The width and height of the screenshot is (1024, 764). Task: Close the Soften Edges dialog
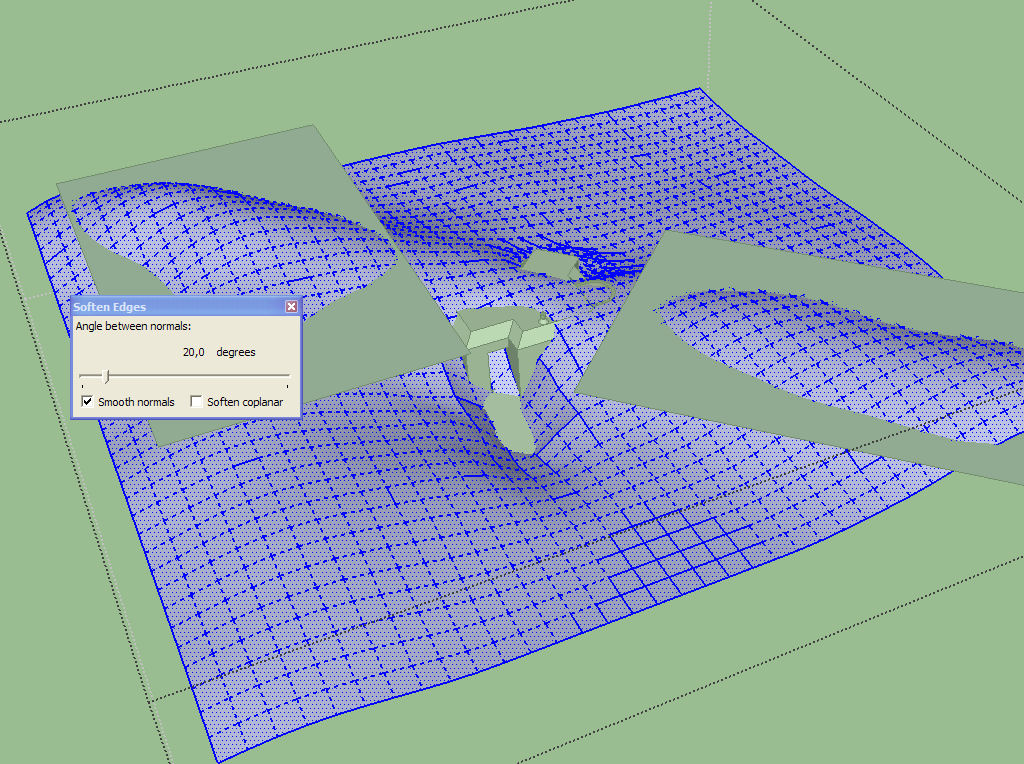291,307
